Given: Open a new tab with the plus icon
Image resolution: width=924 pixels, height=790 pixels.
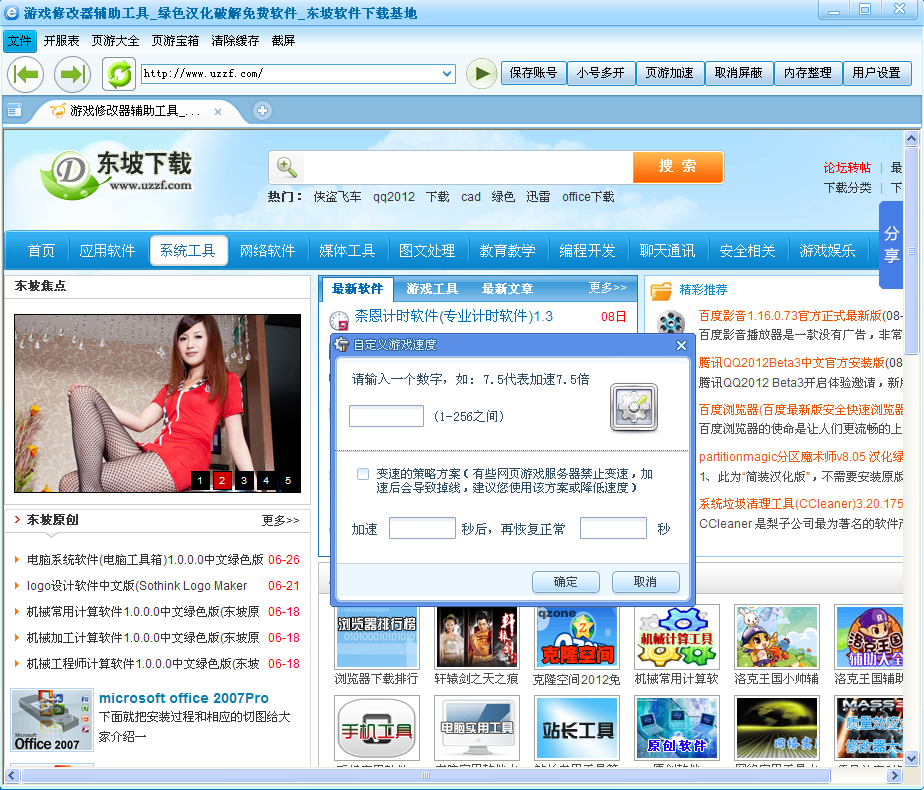Looking at the screenshot, I should tap(261, 110).
